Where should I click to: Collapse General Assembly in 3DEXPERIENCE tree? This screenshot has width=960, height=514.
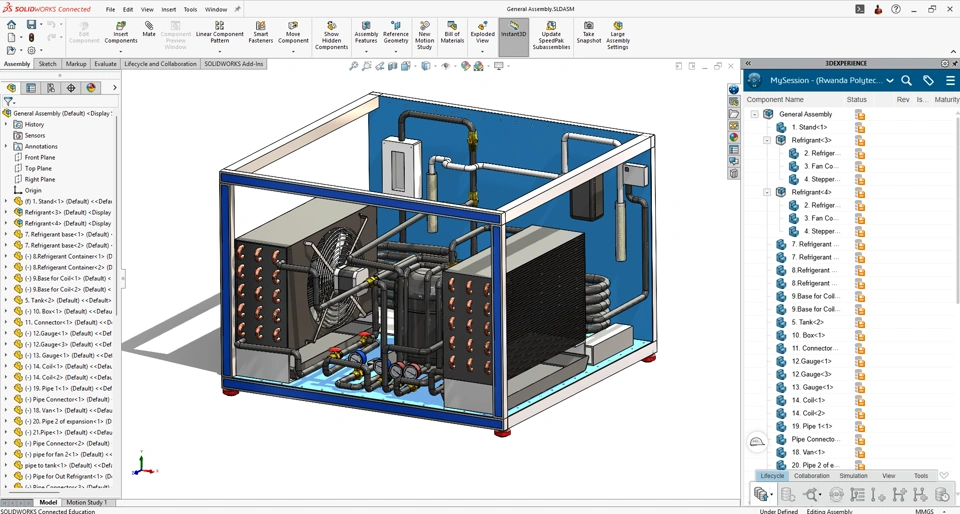(x=754, y=114)
